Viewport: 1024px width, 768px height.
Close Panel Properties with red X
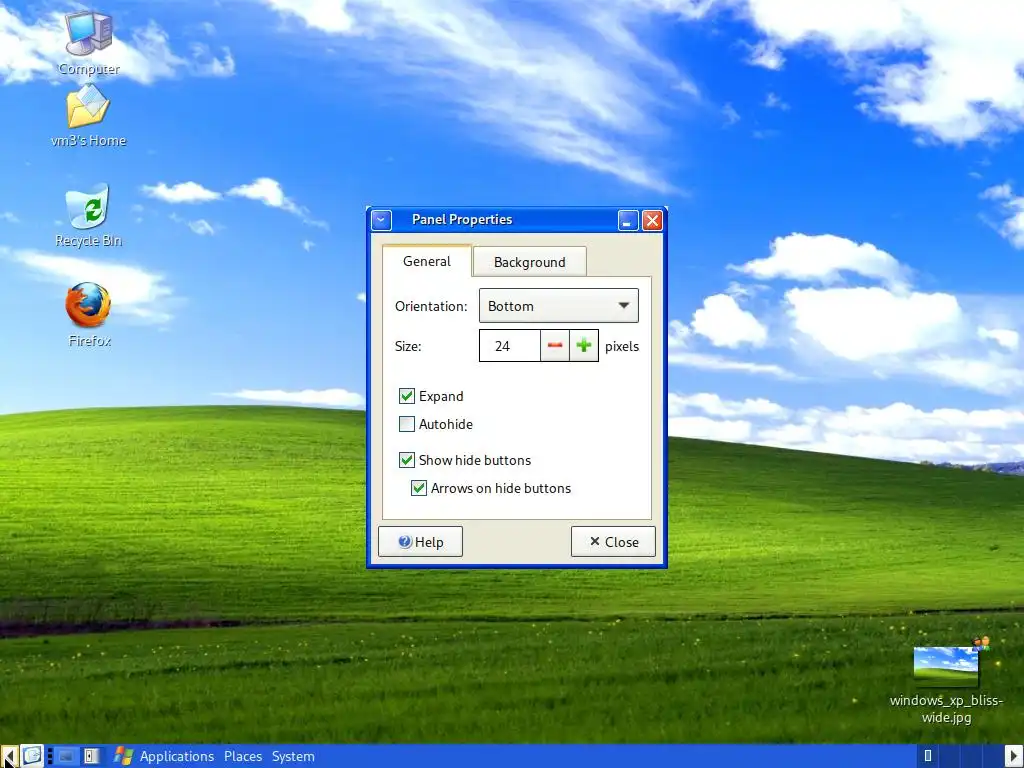point(652,220)
